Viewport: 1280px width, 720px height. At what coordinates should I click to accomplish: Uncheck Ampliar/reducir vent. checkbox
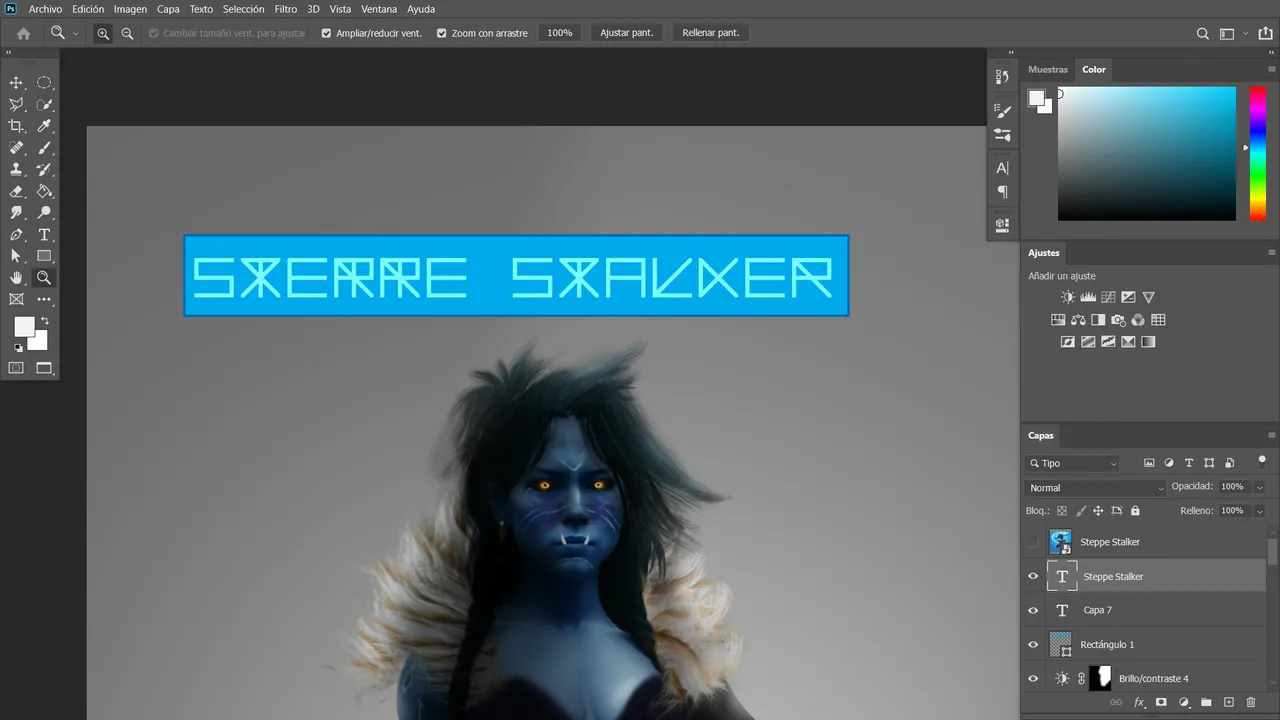point(326,33)
